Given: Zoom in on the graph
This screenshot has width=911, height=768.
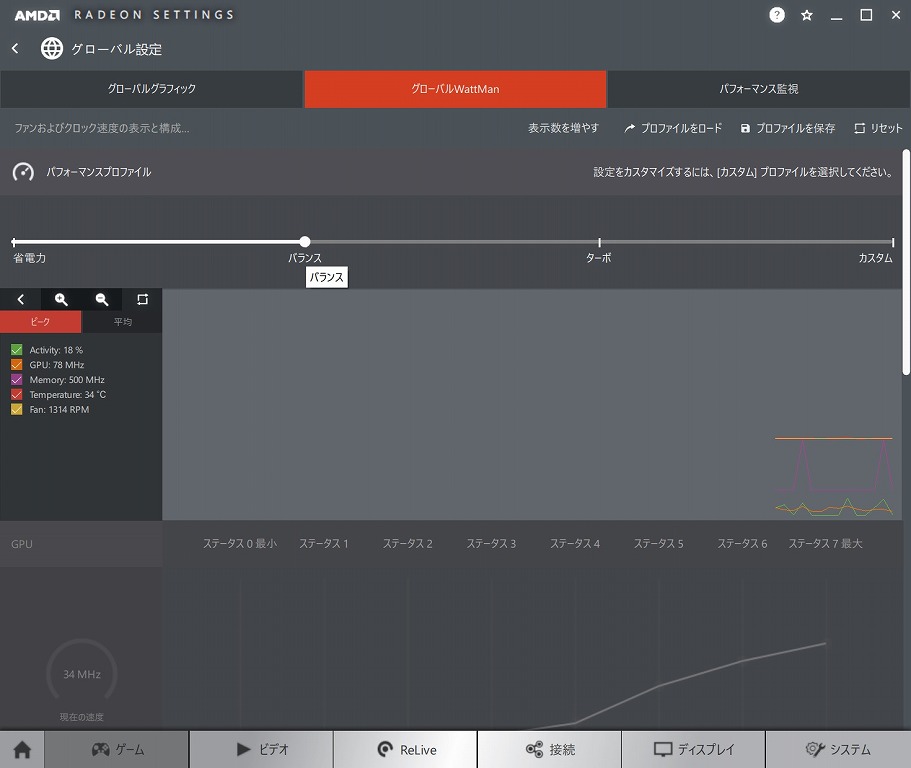Looking at the screenshot, I should (61, 299).
